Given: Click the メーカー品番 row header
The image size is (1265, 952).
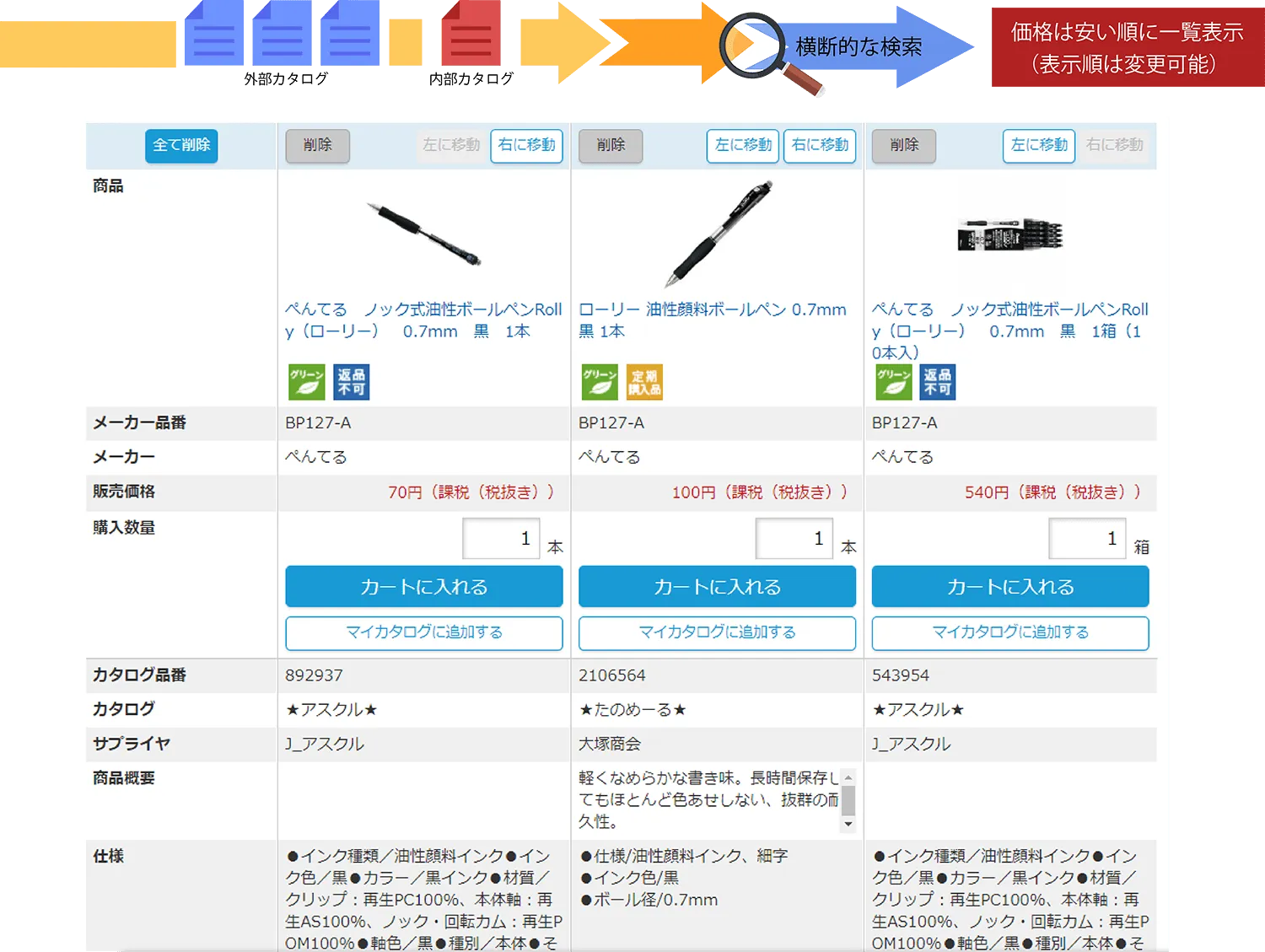Looking at the screenshot, I should (x=139, y=422).
